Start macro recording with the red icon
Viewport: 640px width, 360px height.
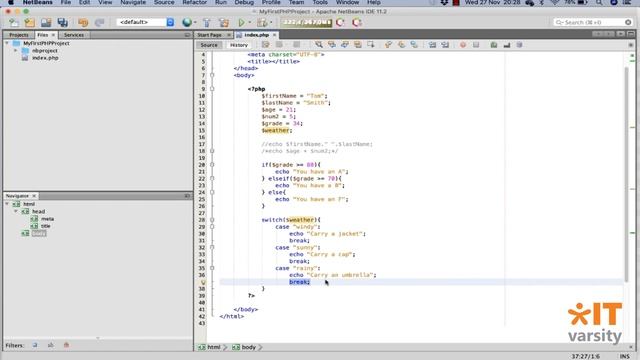point(463,45)
